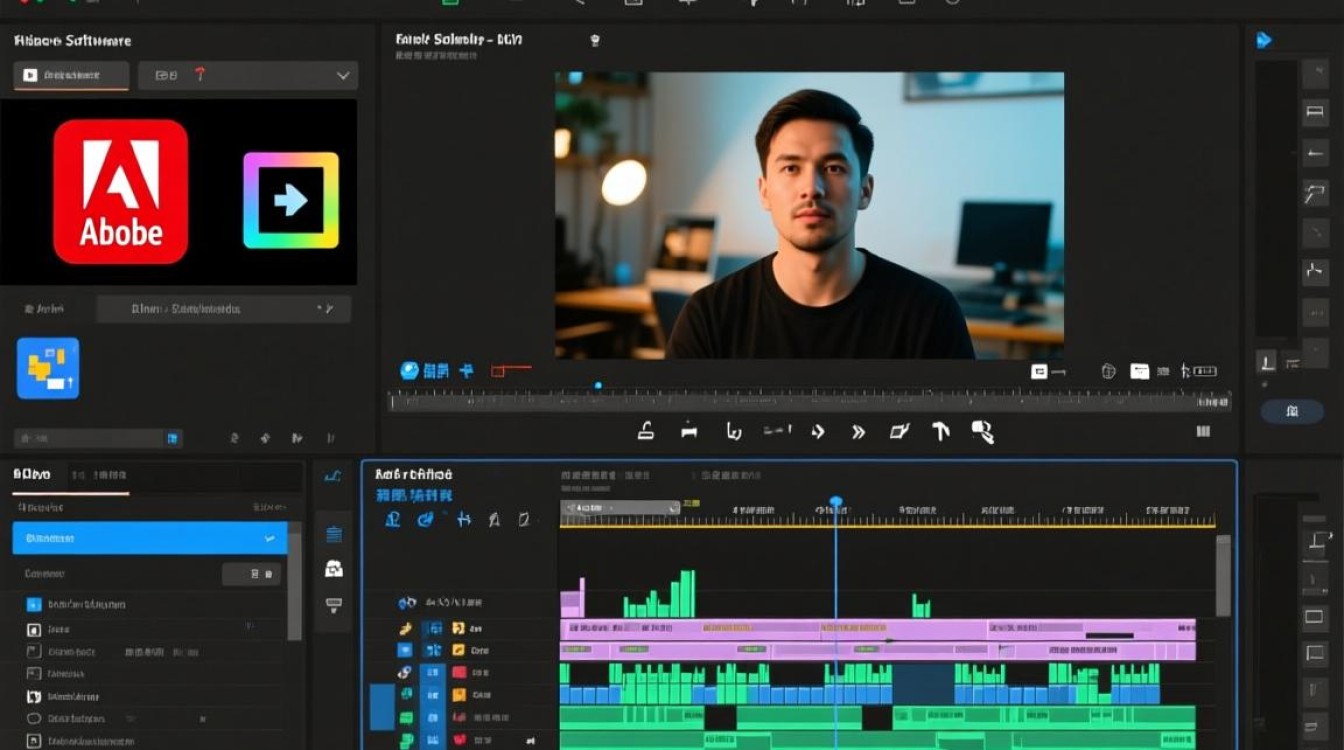Click the blue playhead marker on the timeline ruler
This screenshot has width=1344, height=750.
point(836,502)
